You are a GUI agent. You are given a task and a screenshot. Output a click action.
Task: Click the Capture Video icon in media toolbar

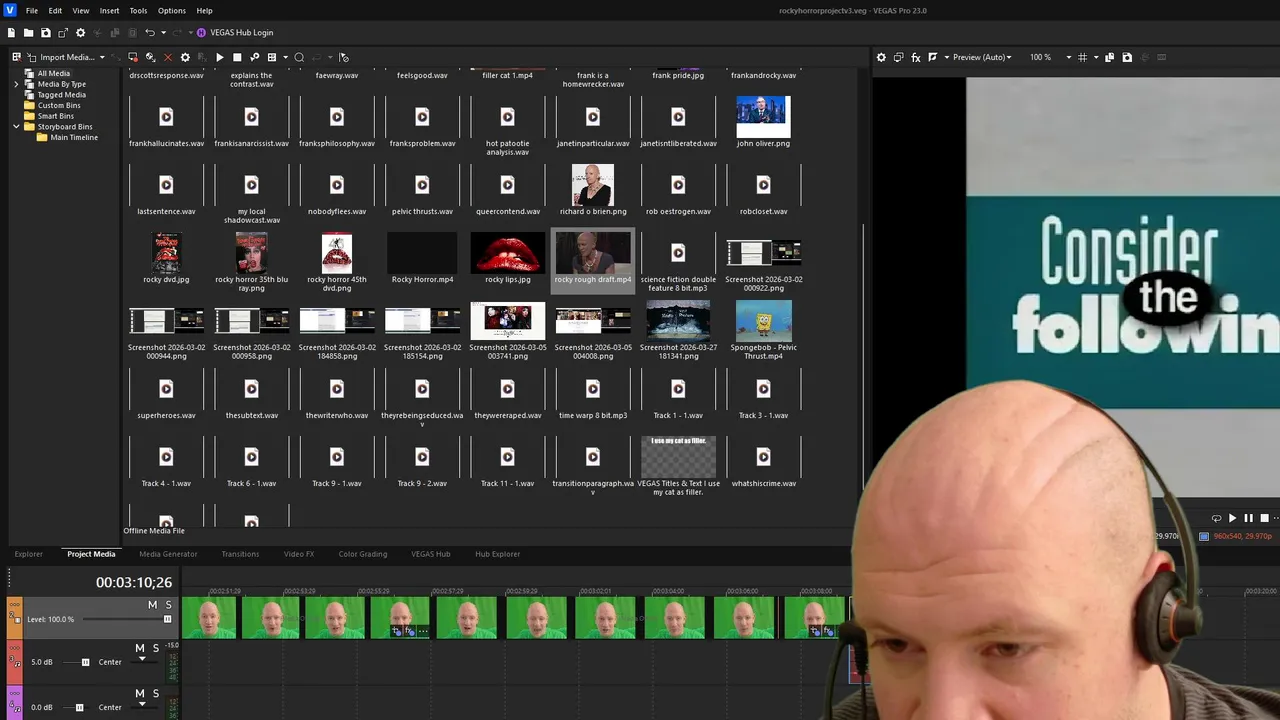[x=132, y=57]
